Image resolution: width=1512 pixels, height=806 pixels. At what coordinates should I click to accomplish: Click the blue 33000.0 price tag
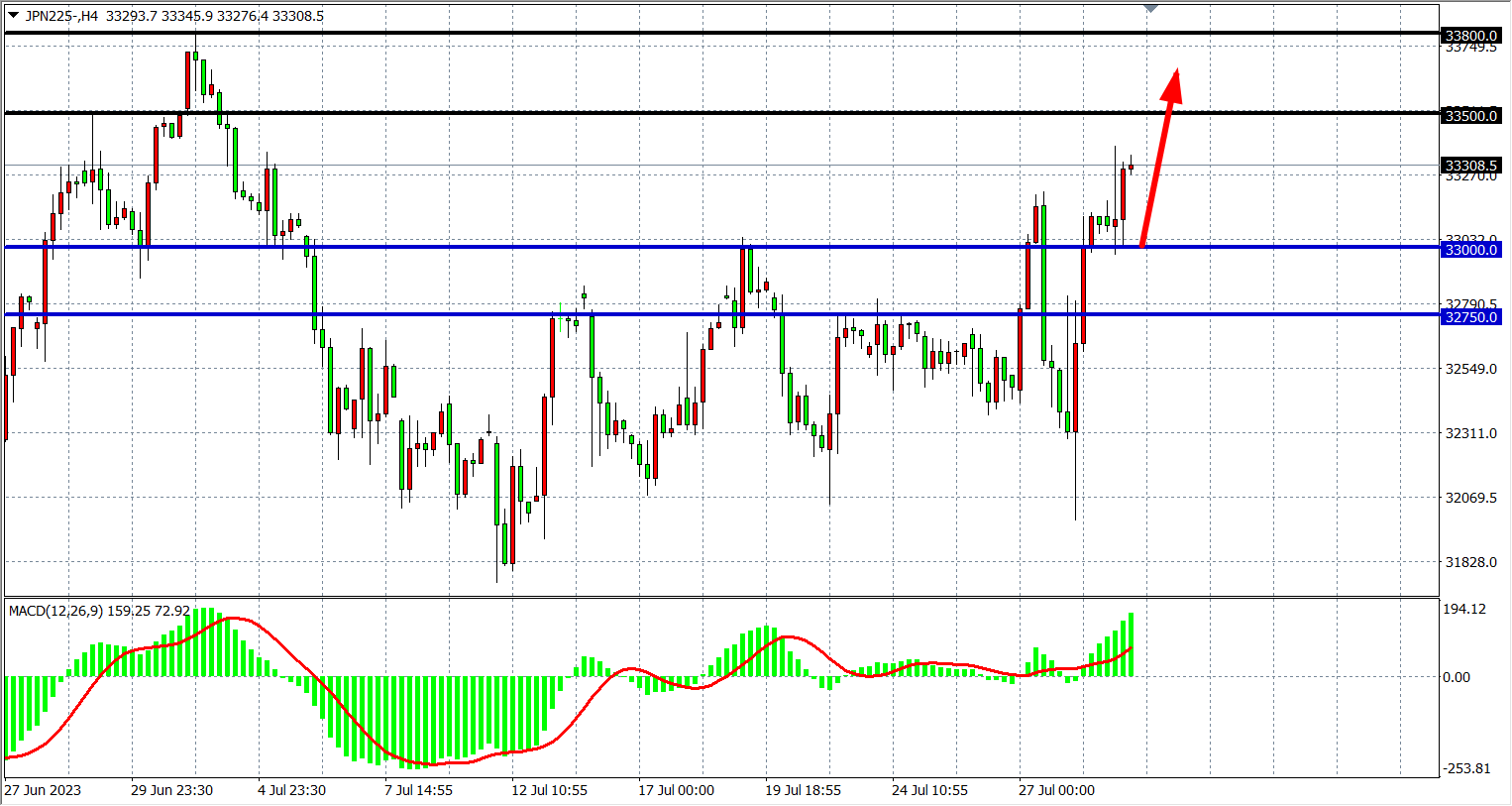[x=1471, y=250]
